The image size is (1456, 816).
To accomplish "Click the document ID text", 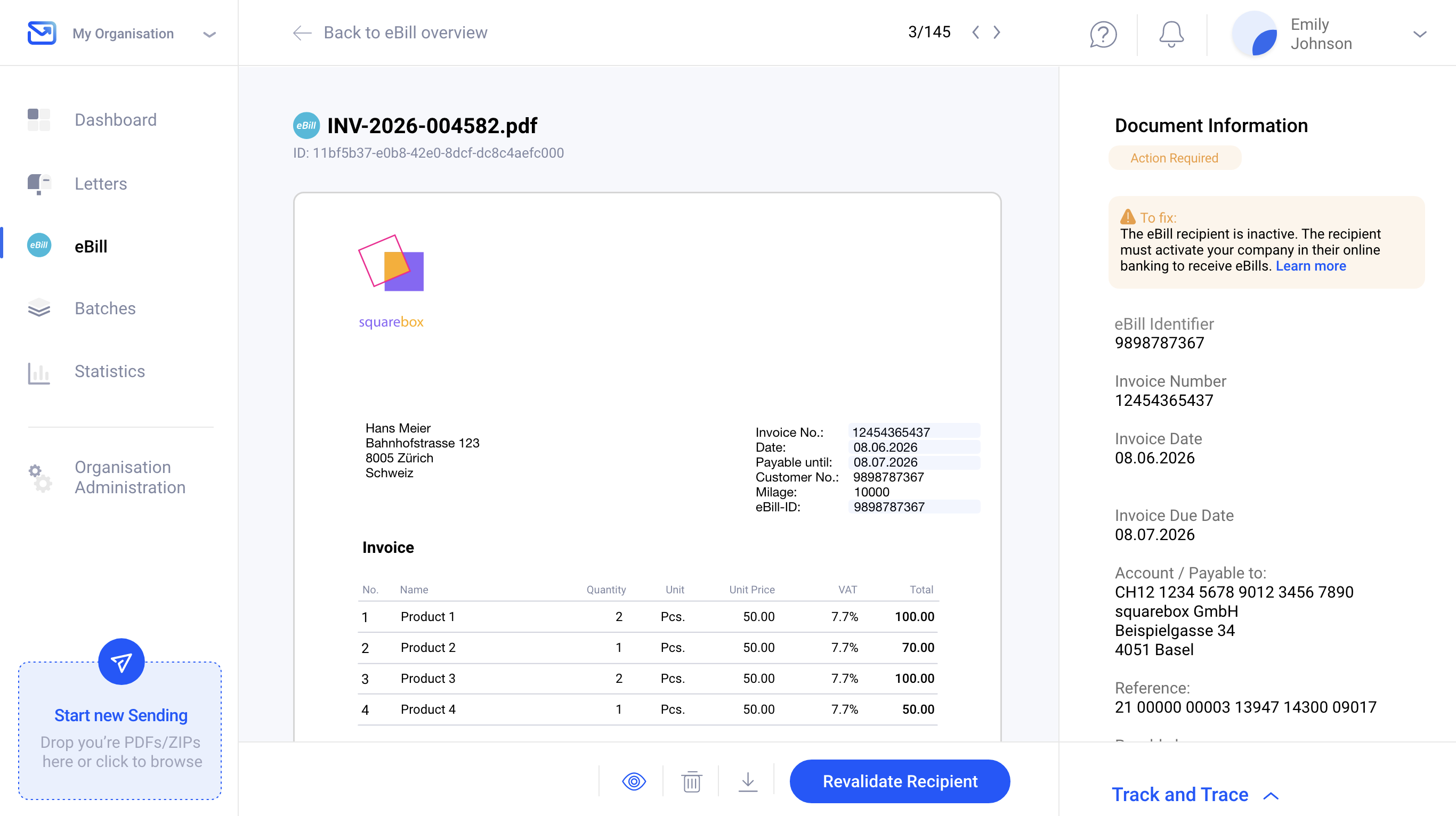I will 428,153.
